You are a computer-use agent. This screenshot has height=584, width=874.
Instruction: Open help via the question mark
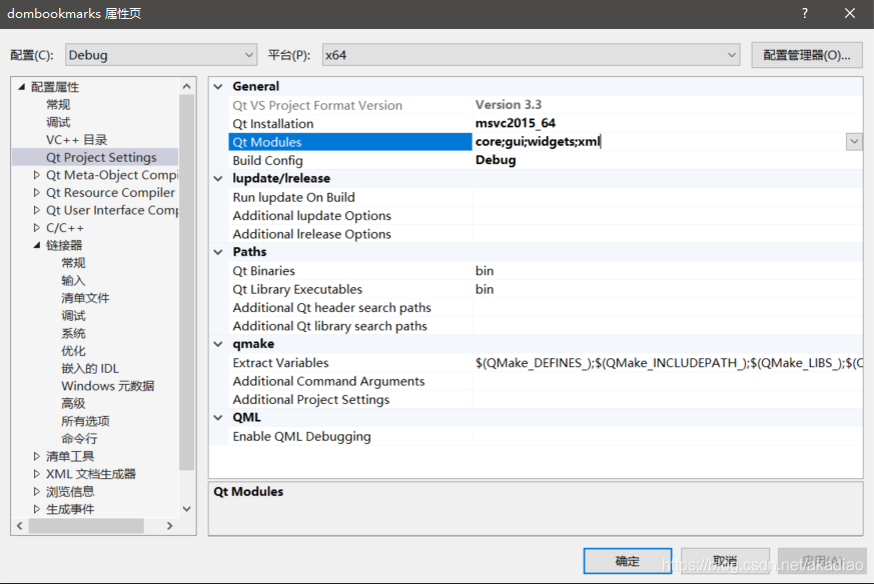(804, 13)
